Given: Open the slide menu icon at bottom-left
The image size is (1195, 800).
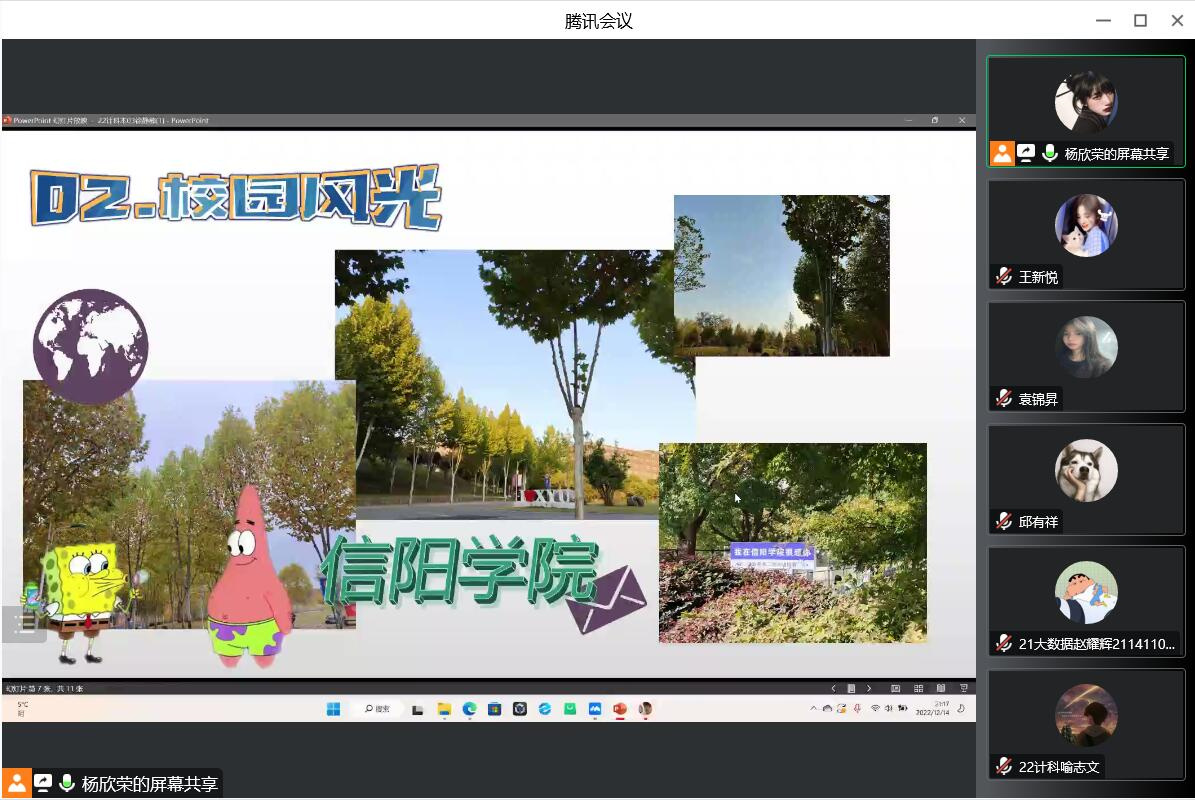Looking at the screenshot, I should (24, 624).
